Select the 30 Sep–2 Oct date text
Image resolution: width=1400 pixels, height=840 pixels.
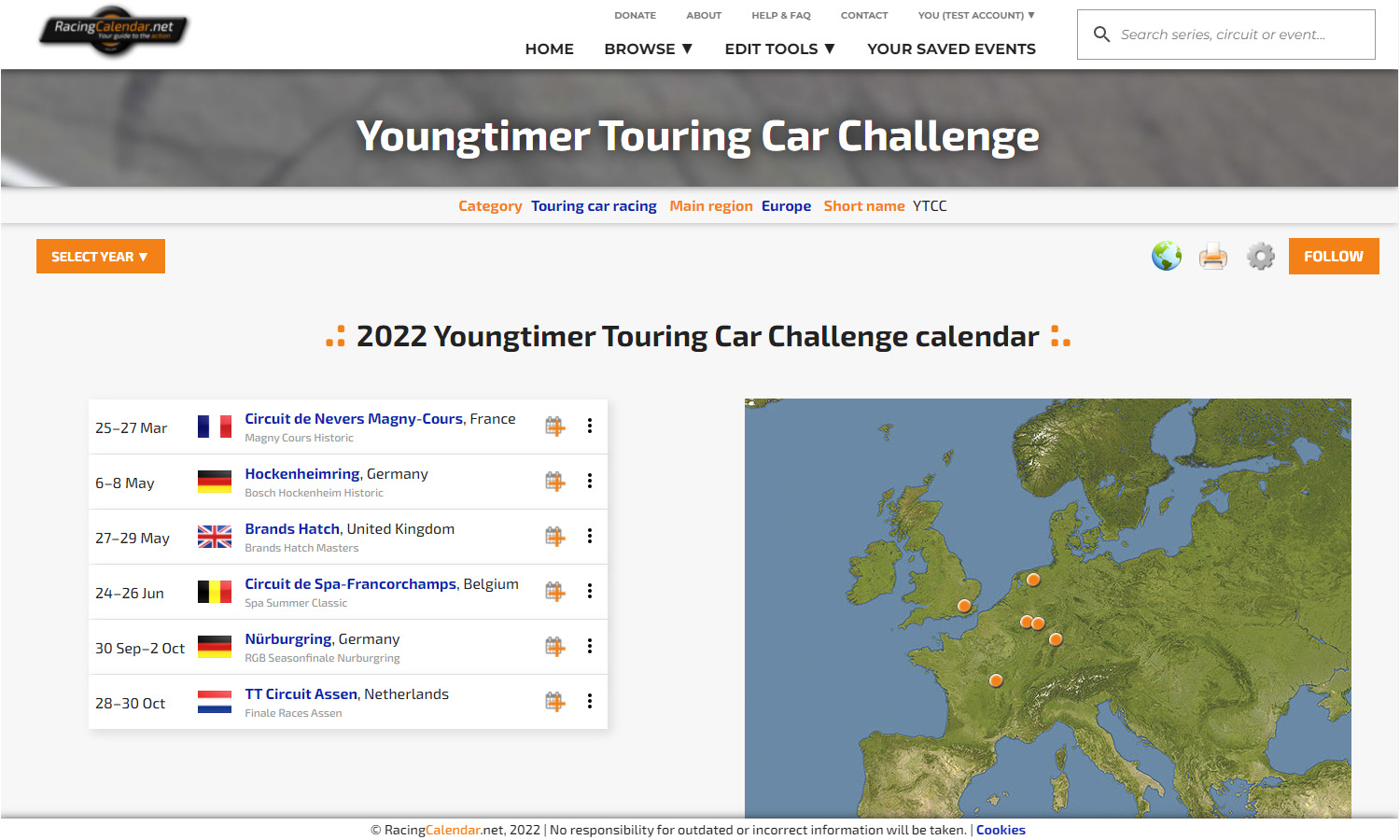140,649
